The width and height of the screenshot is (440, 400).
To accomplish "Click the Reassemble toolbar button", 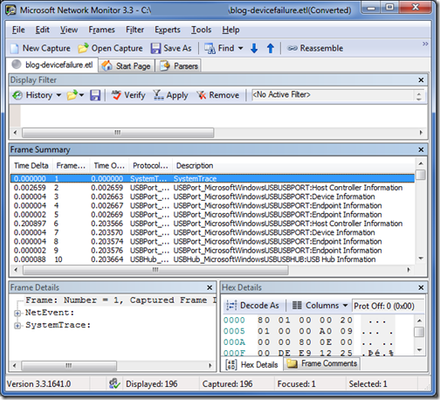I will (315, 48).
